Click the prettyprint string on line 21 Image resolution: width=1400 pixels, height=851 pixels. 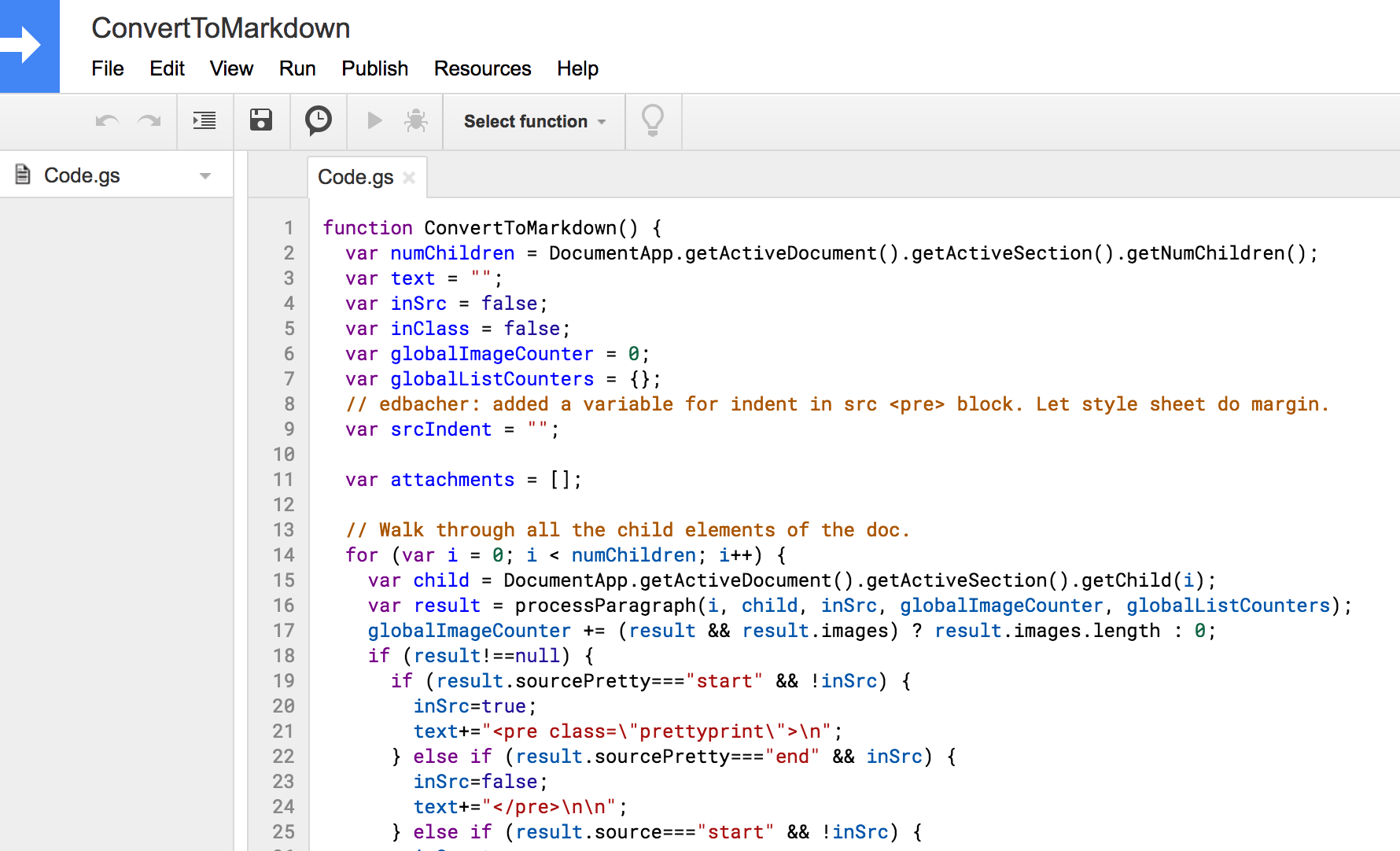tap(656, 731)
